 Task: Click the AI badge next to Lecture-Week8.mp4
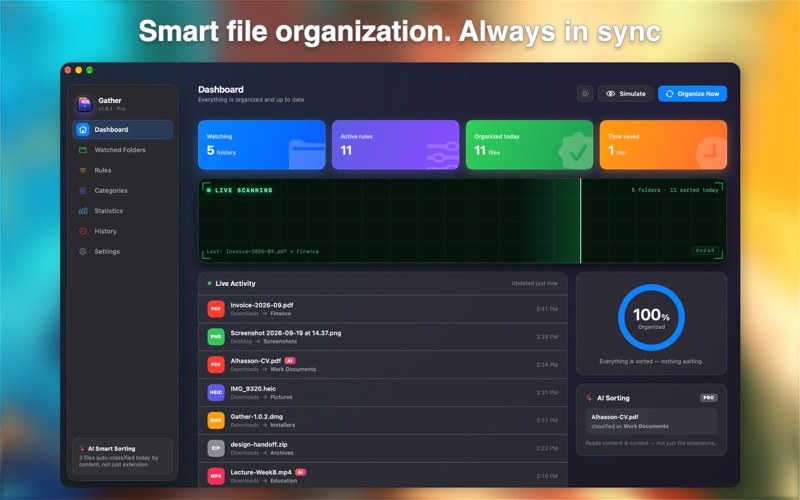tap(301, 472)
